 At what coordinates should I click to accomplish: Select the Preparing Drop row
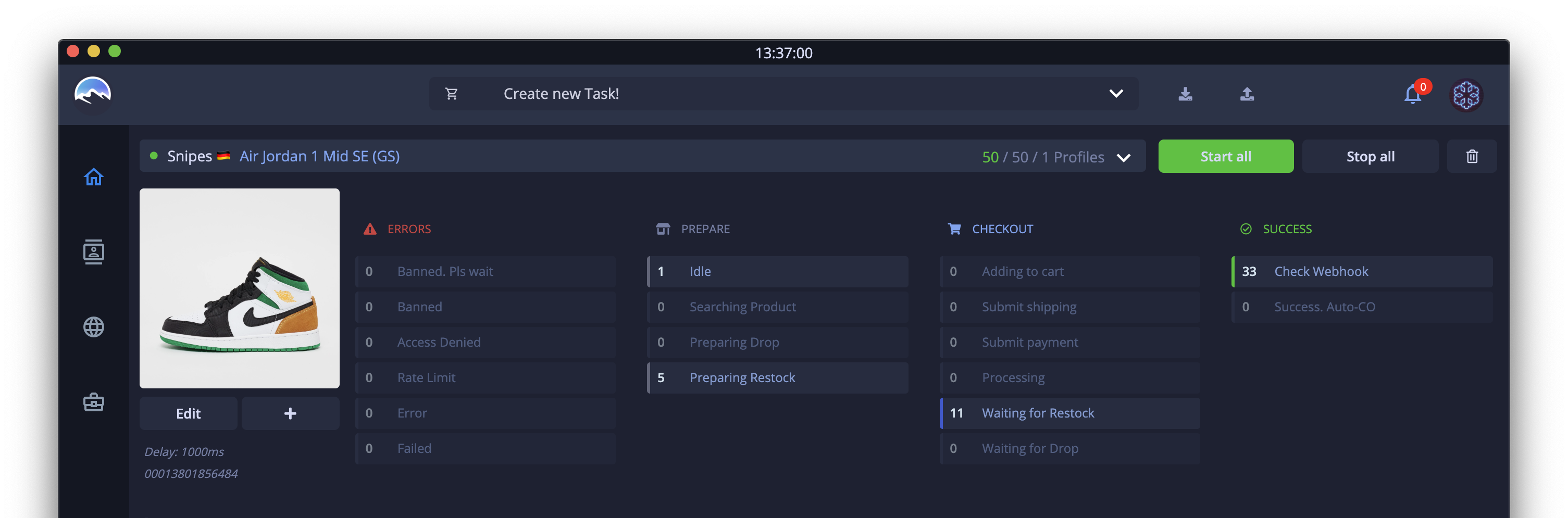pos(777,342)
